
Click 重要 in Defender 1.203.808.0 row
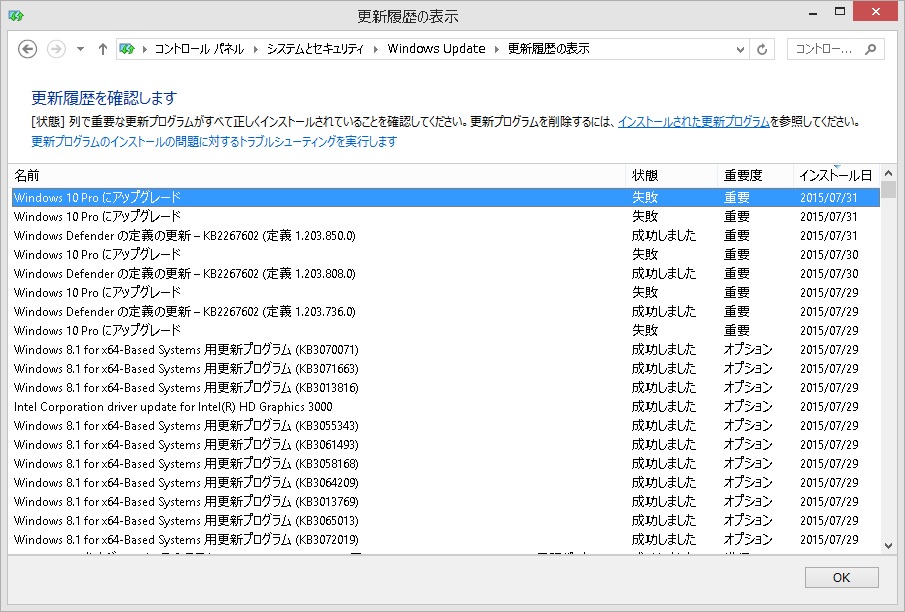737,274
